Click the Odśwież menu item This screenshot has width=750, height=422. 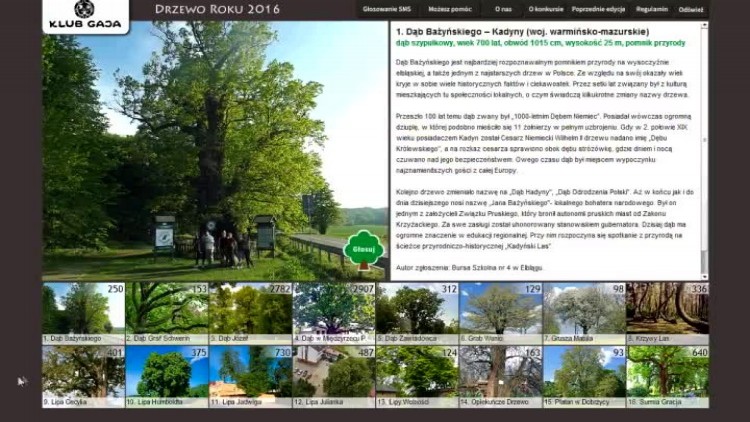[691, 10]
